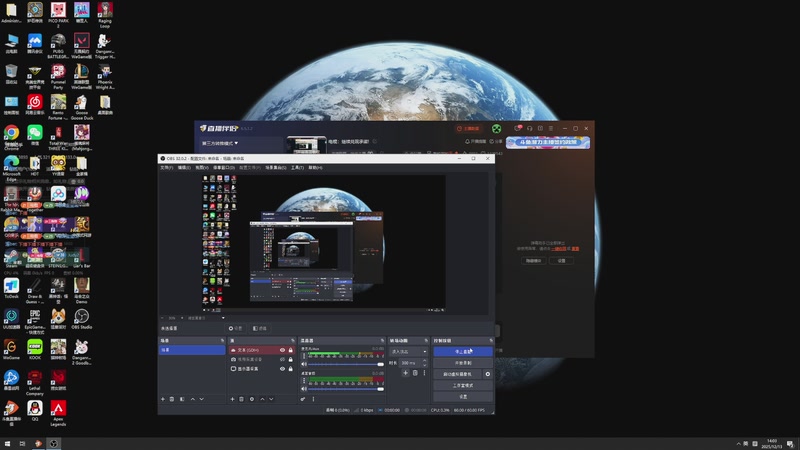Toggle visibility of the video capture device source
This screenshot has height=450, width=800.
[x=282, y=359]
